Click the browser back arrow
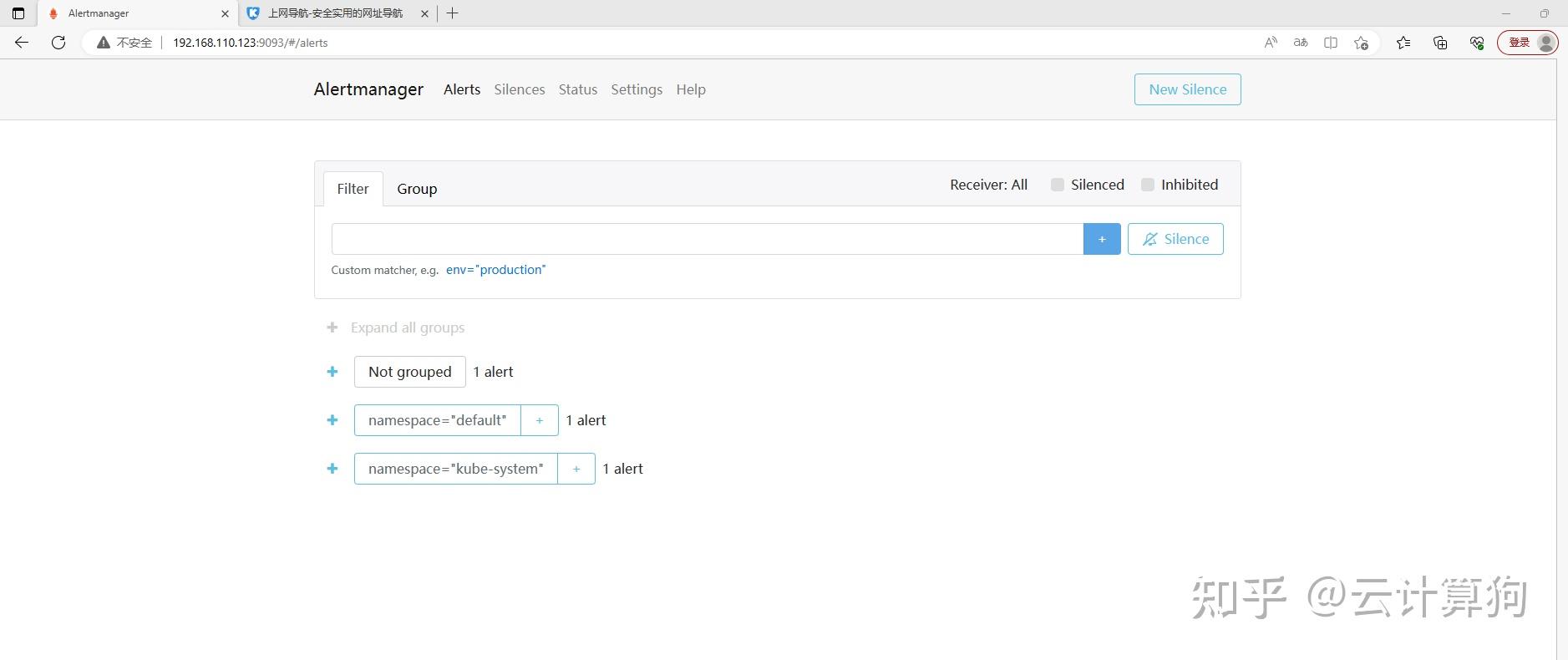 point(22,43)
